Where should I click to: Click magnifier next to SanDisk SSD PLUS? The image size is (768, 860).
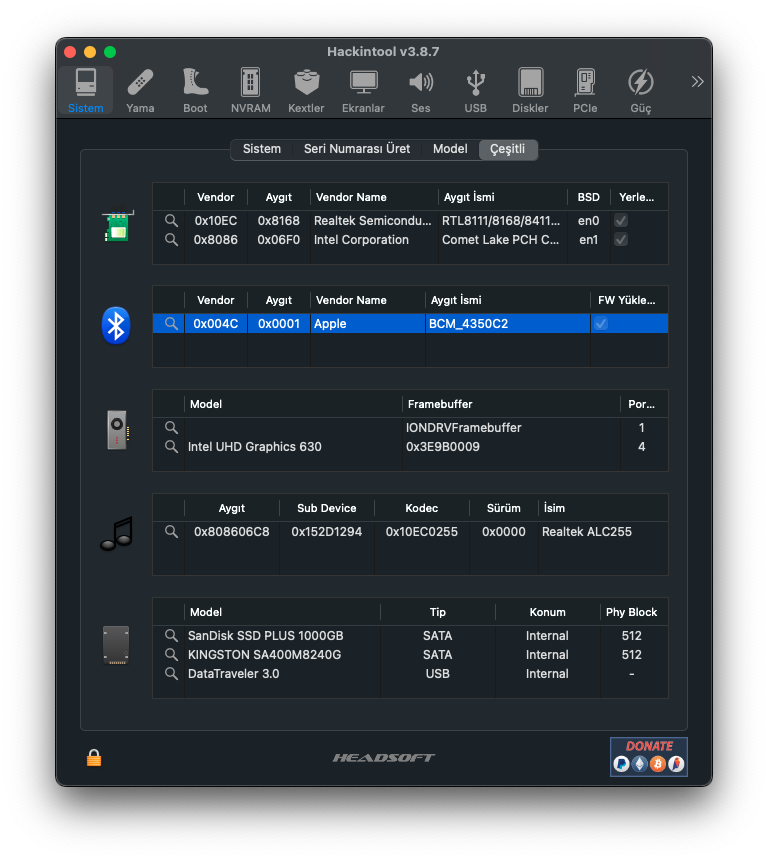[171, 636]
